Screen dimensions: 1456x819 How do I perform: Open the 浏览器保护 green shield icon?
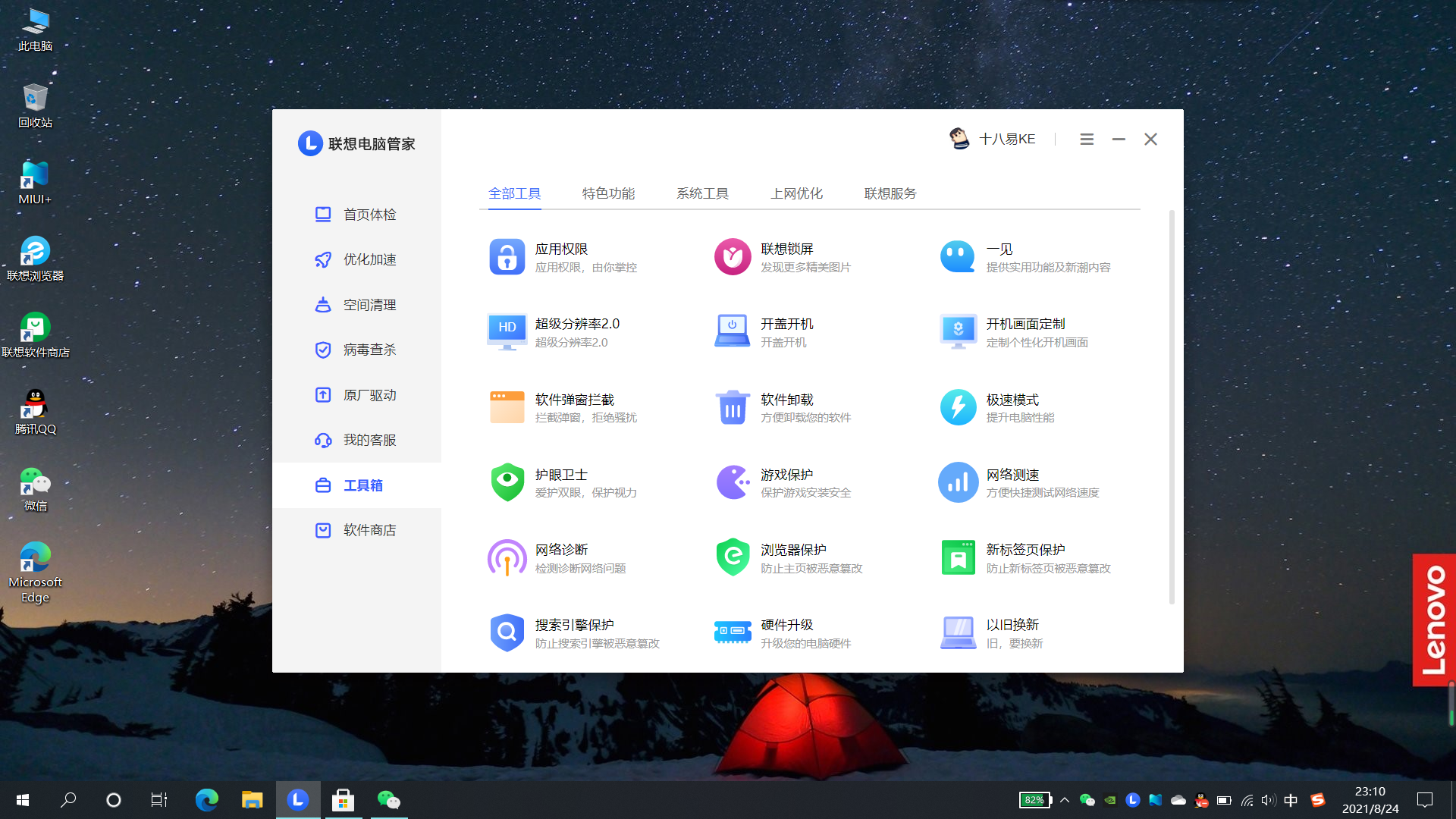733,557
